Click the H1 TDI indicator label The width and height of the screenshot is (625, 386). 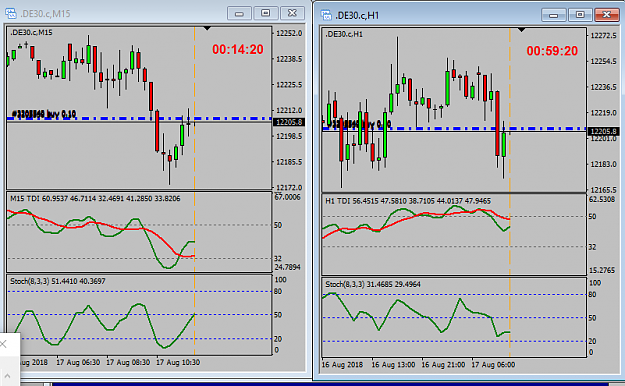coord(408,201)
